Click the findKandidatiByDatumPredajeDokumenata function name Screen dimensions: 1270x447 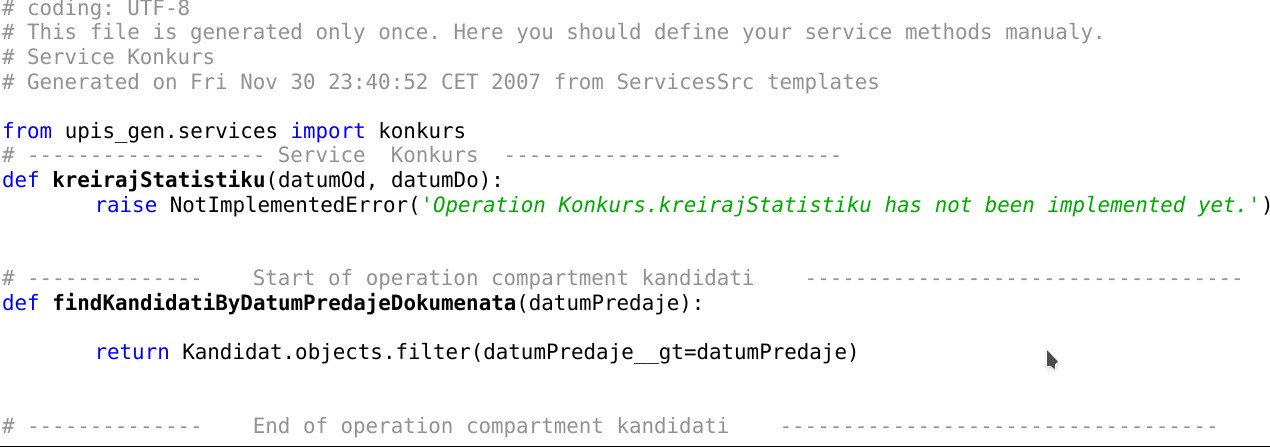pos(283,303)
